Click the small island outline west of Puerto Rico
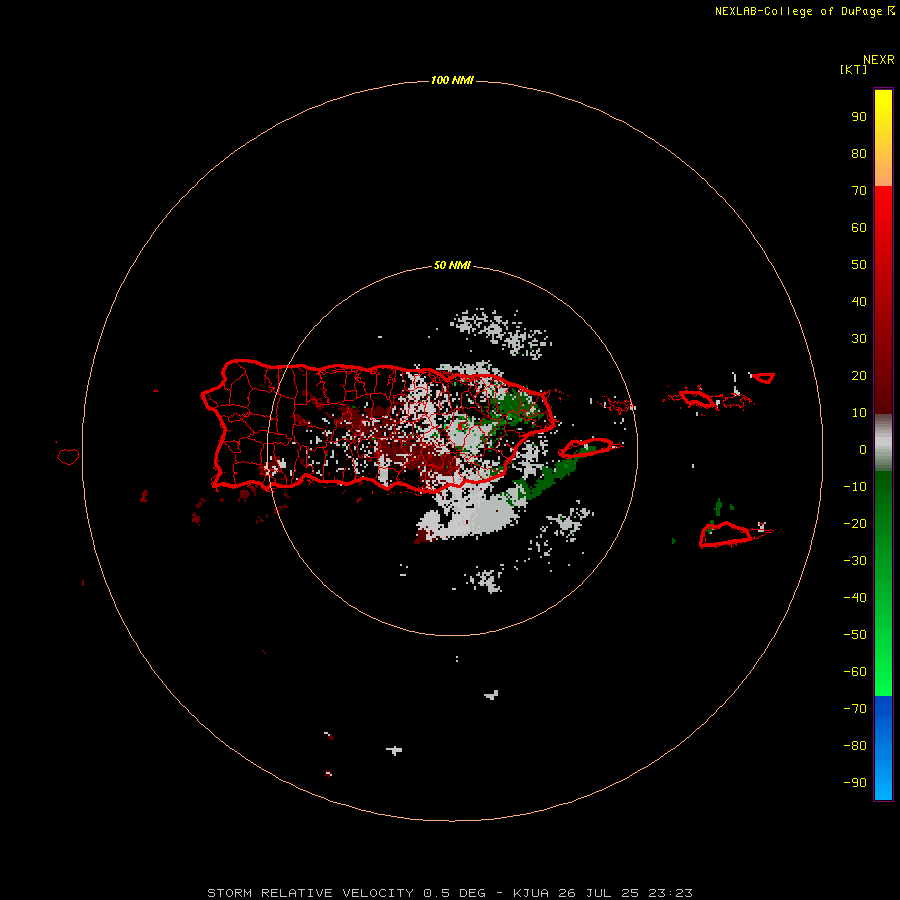This screenshot has width=900, height=900. (68, 456)
